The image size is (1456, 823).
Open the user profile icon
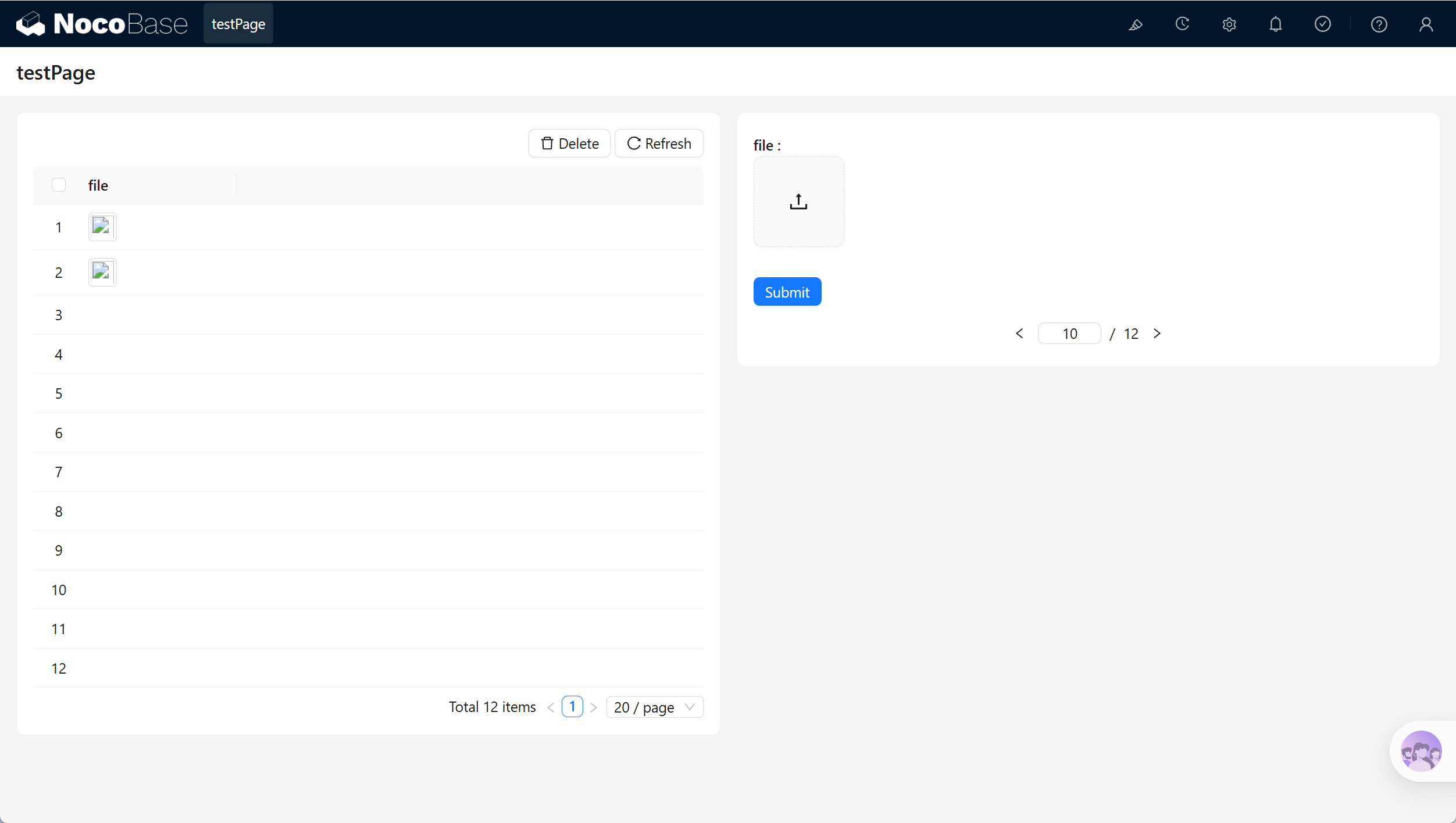(1426, 24)
